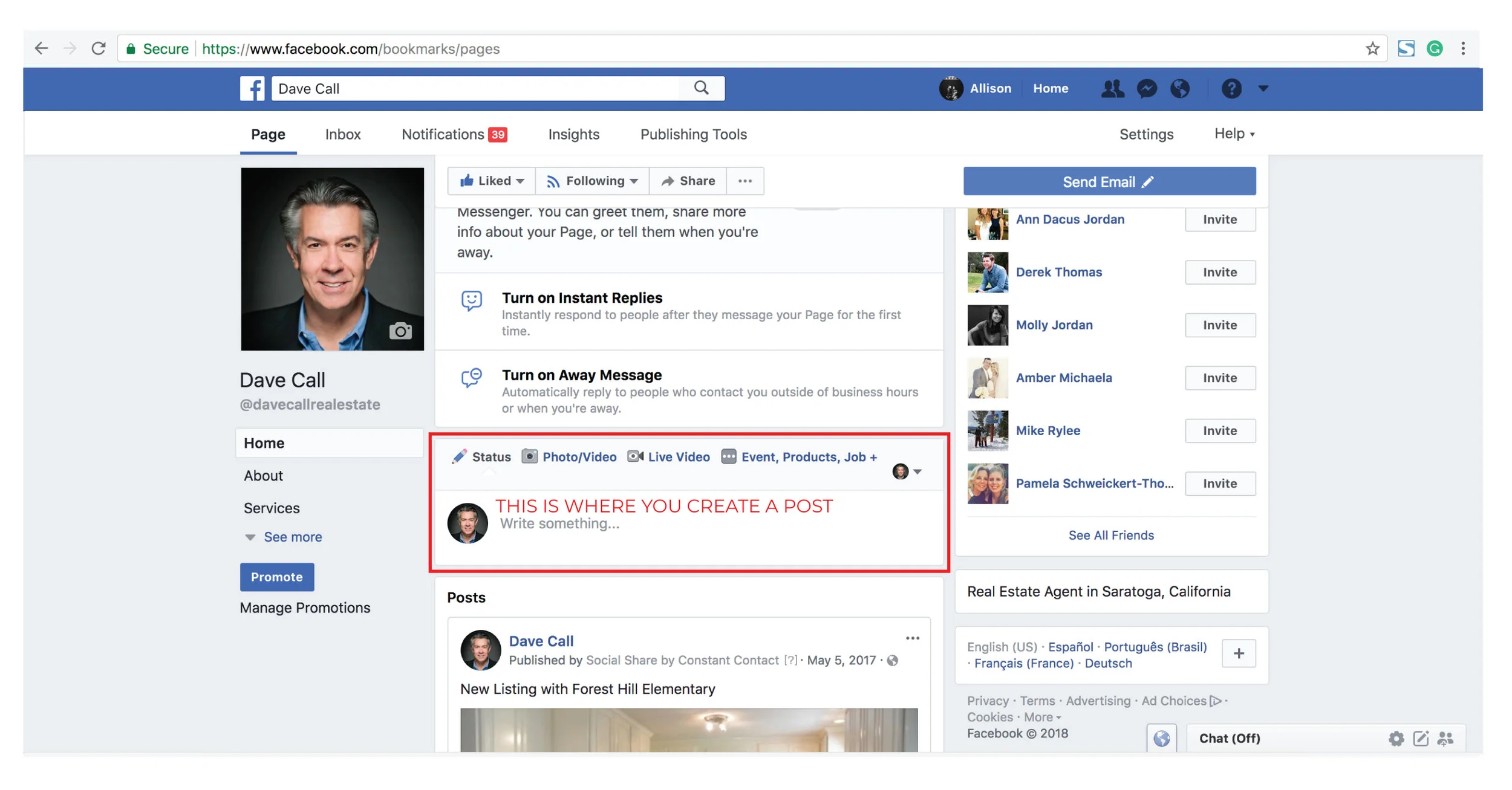Open the account menu arrow in top bar
This screenshot has height=790, width=1512.
[1263, 88]
